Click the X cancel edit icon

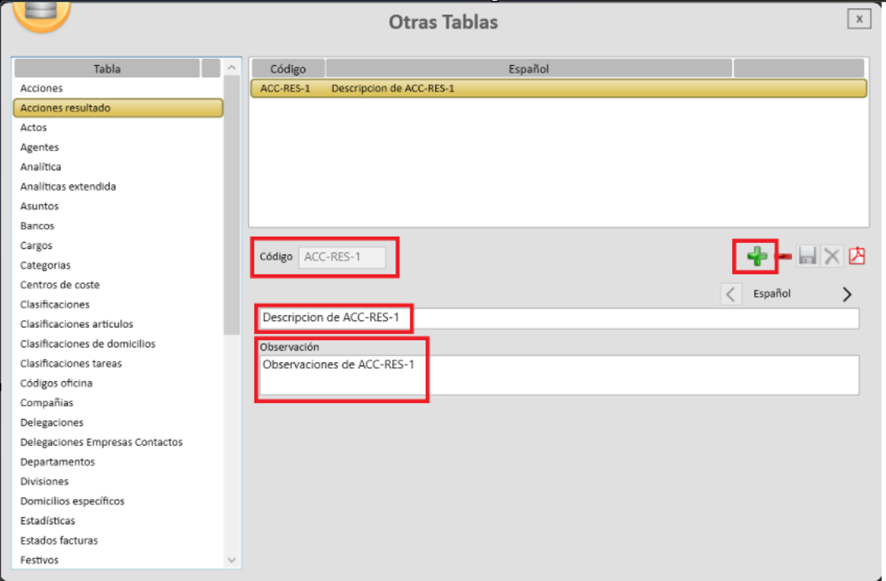point(832,257)
